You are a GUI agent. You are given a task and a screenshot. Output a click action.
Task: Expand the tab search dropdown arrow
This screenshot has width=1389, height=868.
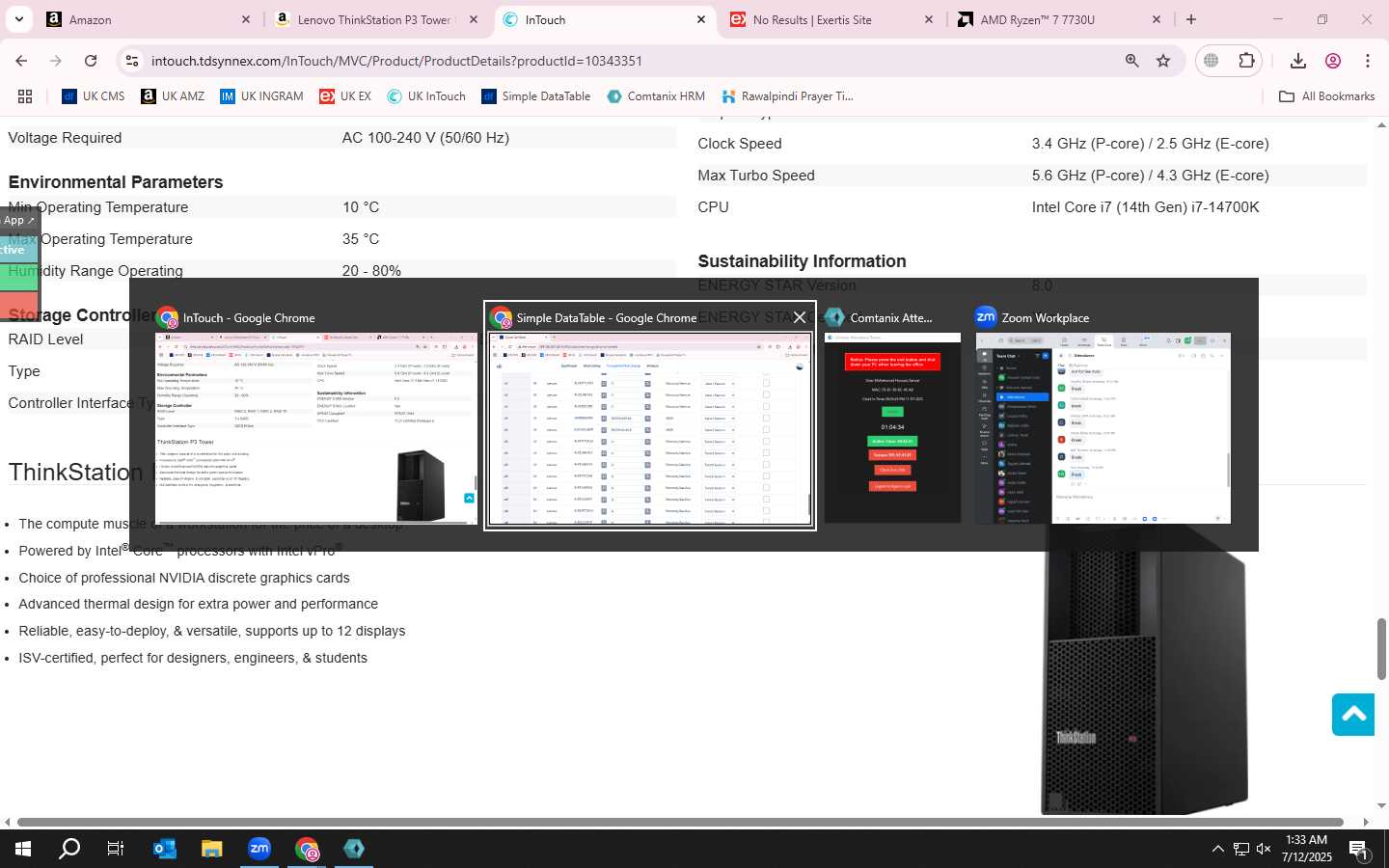[x=18, y=19]
